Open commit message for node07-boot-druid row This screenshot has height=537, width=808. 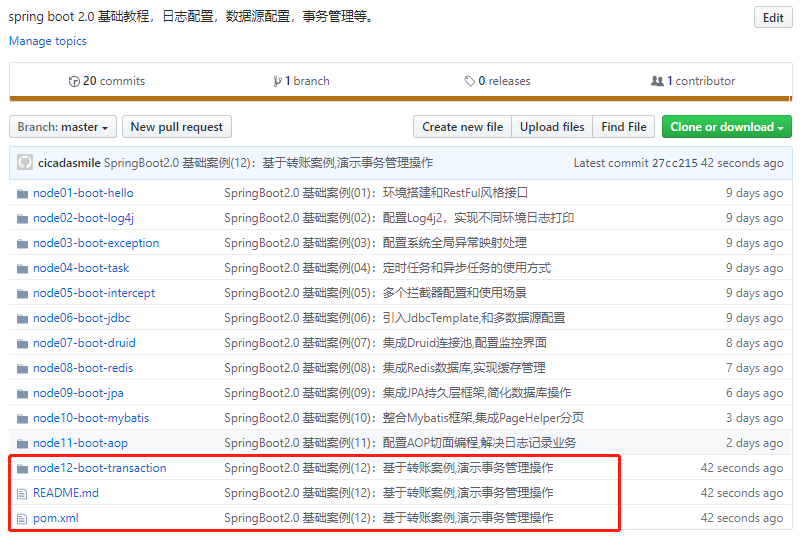coord(385,343)
